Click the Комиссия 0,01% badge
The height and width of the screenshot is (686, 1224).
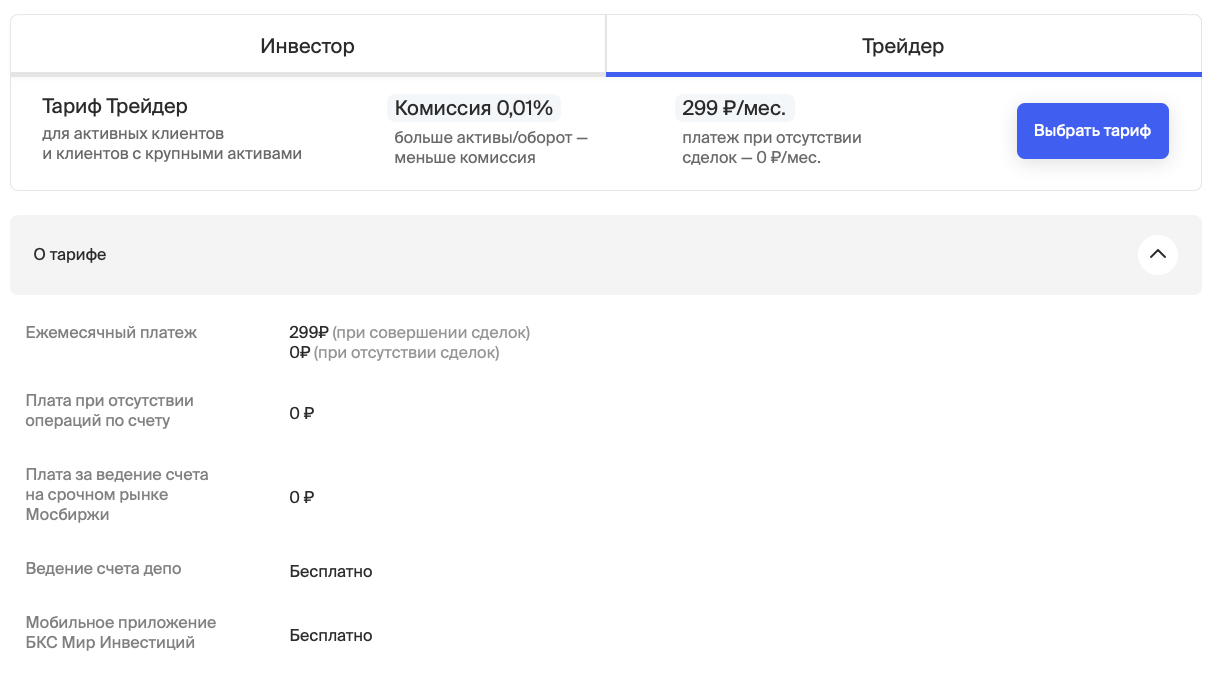[474, 108]
